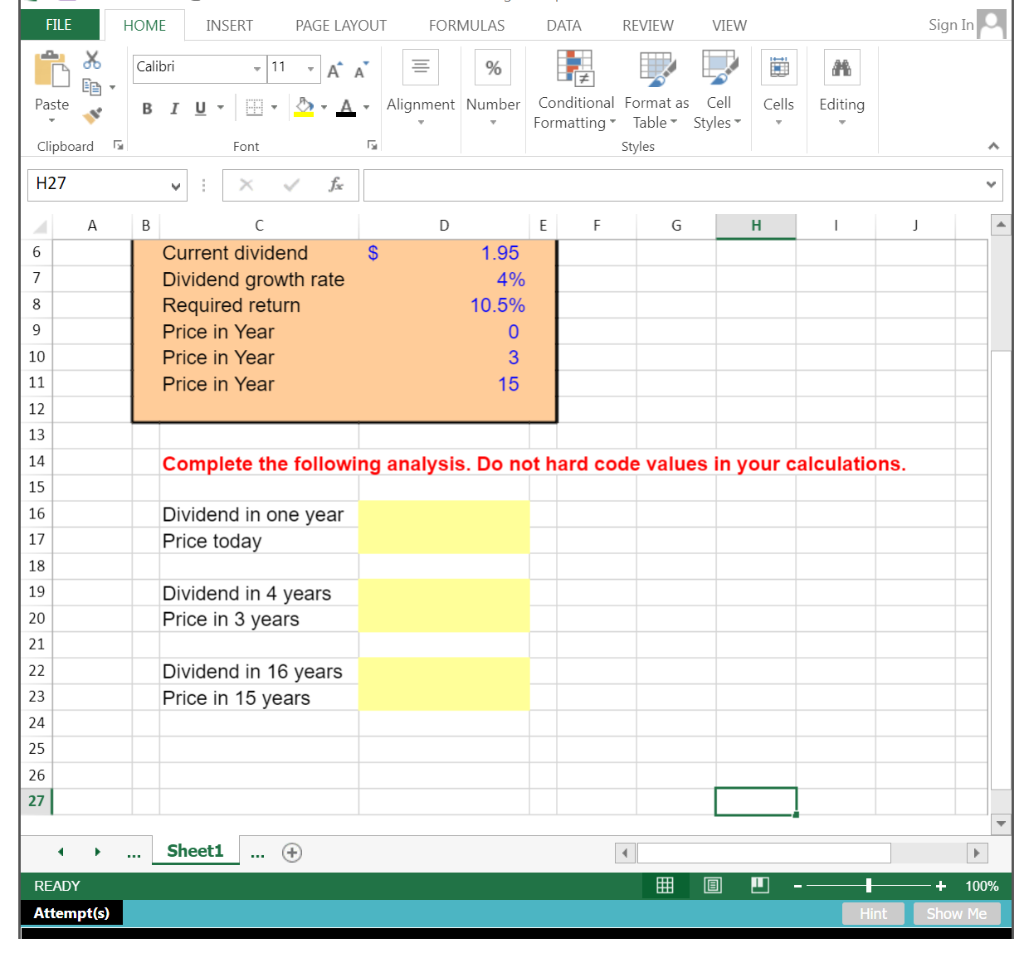Apply Bold formatting
Viewport: 1024px width, 953px height.
[146, 108]
